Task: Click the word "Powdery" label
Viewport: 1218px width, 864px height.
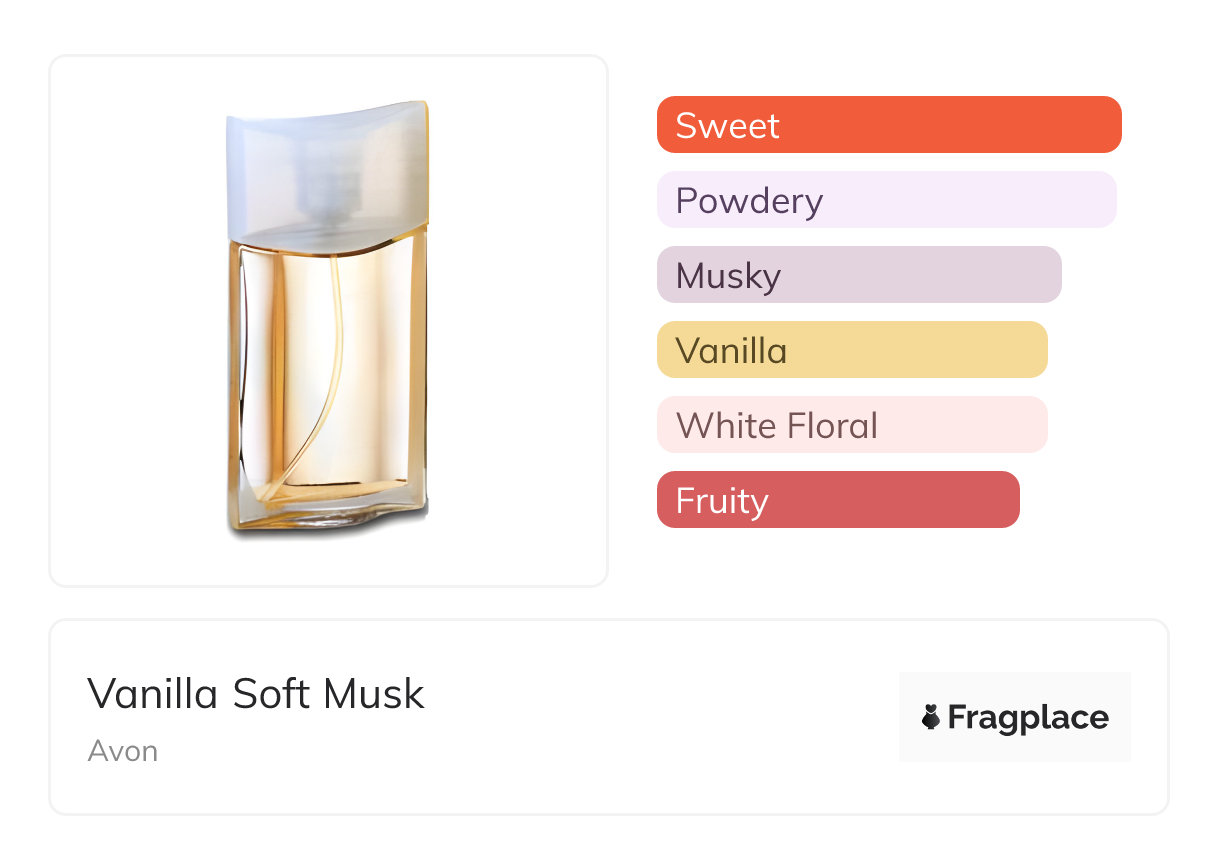Action: pos(749,201)
